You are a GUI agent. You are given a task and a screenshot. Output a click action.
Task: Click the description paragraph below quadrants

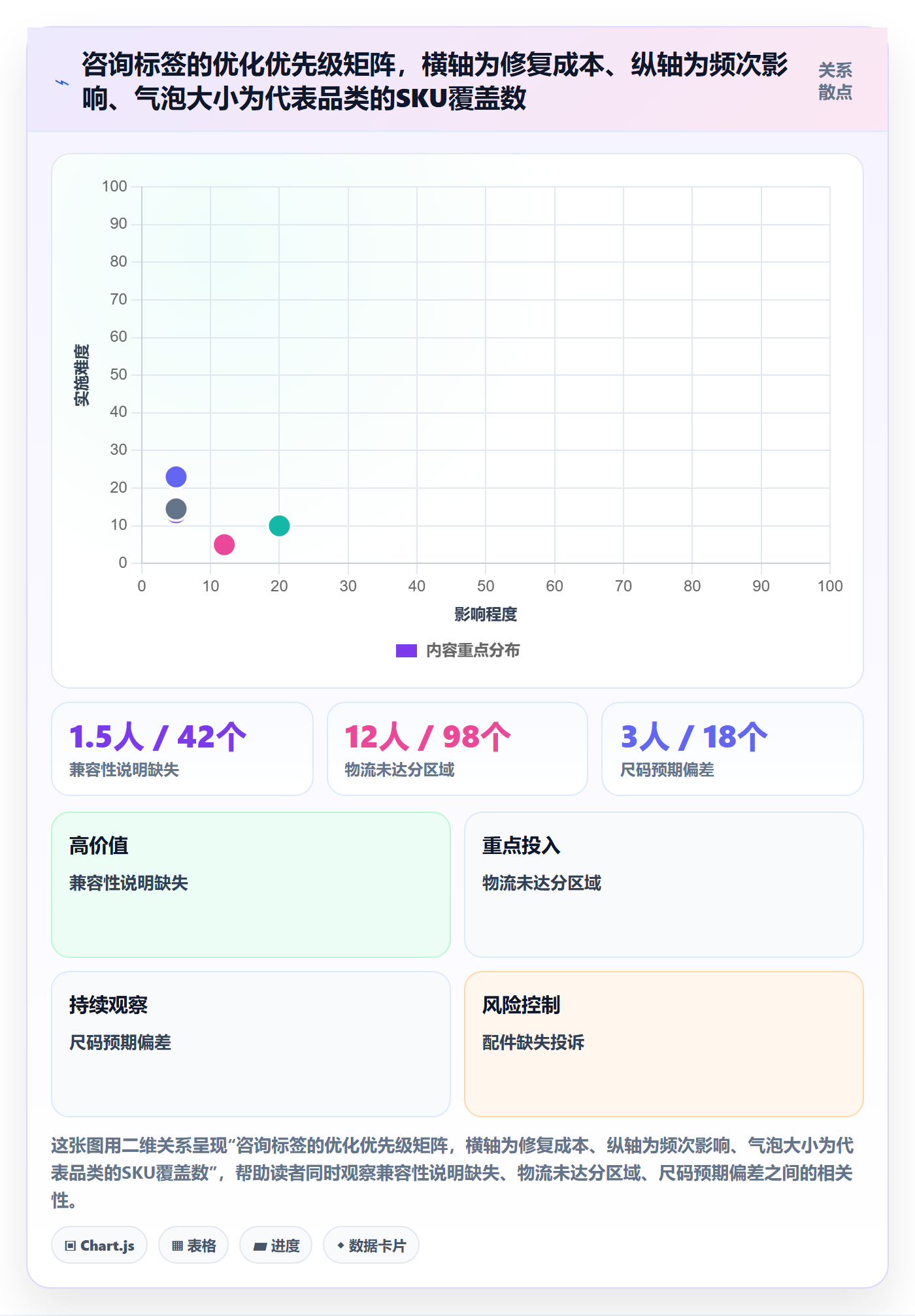(452, 1173)
